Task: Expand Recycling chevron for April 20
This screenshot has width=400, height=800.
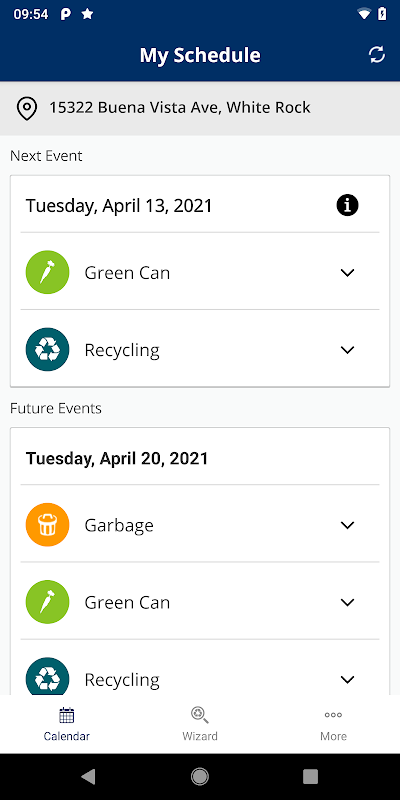Action: click(x=347, y=680)
